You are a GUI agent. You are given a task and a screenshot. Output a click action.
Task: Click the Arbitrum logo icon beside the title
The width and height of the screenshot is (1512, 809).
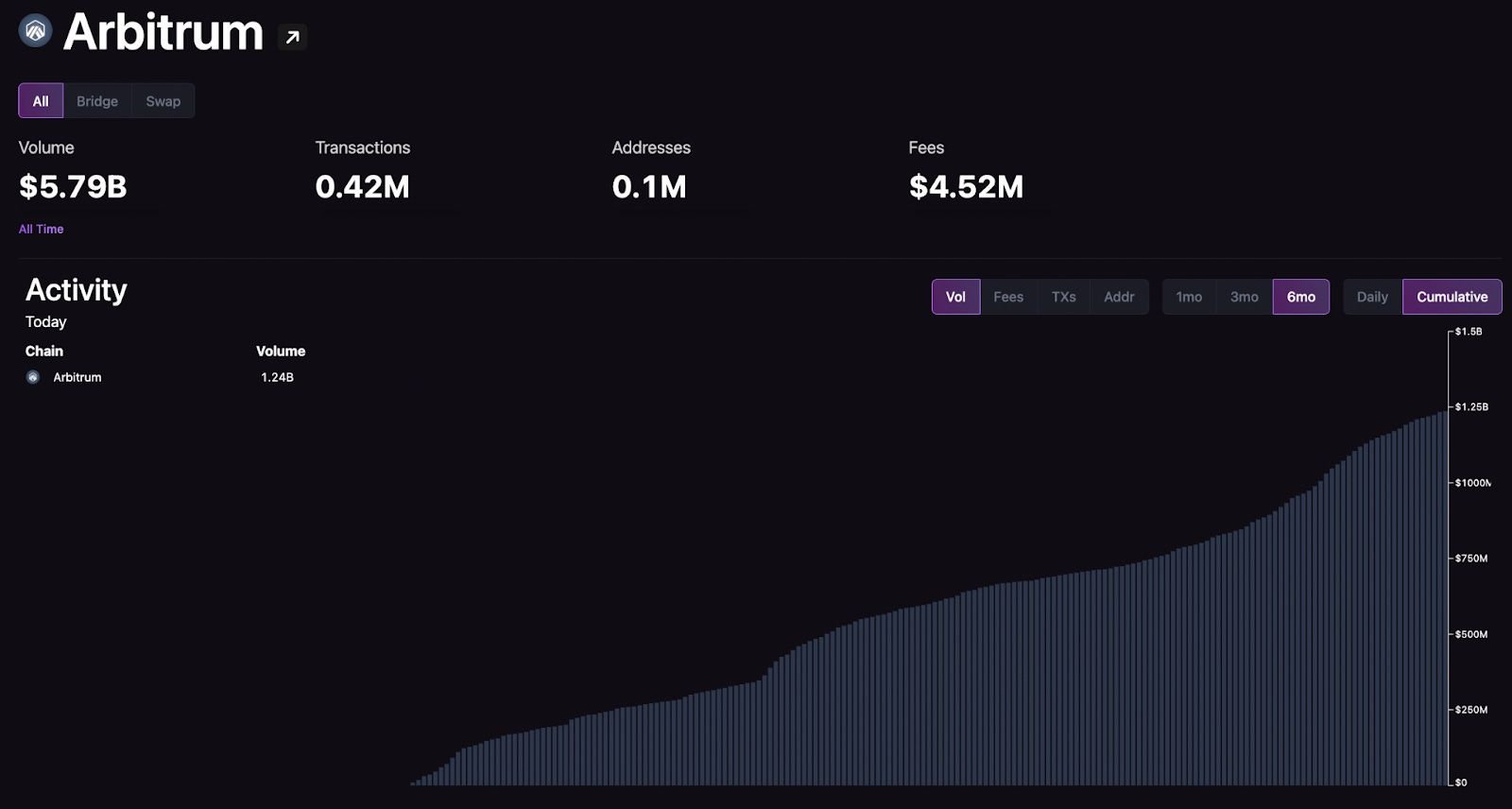[x=36, y=31]
